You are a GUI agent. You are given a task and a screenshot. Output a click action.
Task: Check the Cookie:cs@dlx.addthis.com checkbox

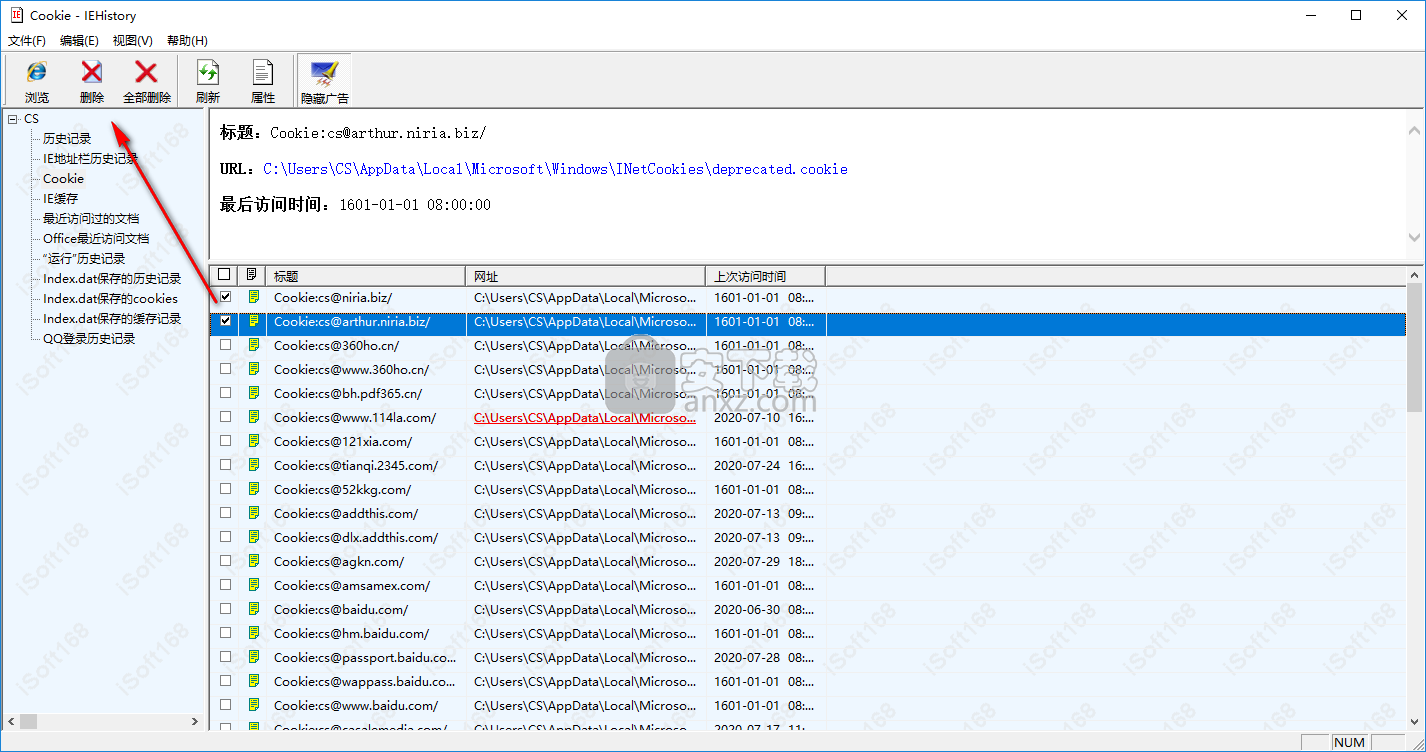[x=225, y=537]
